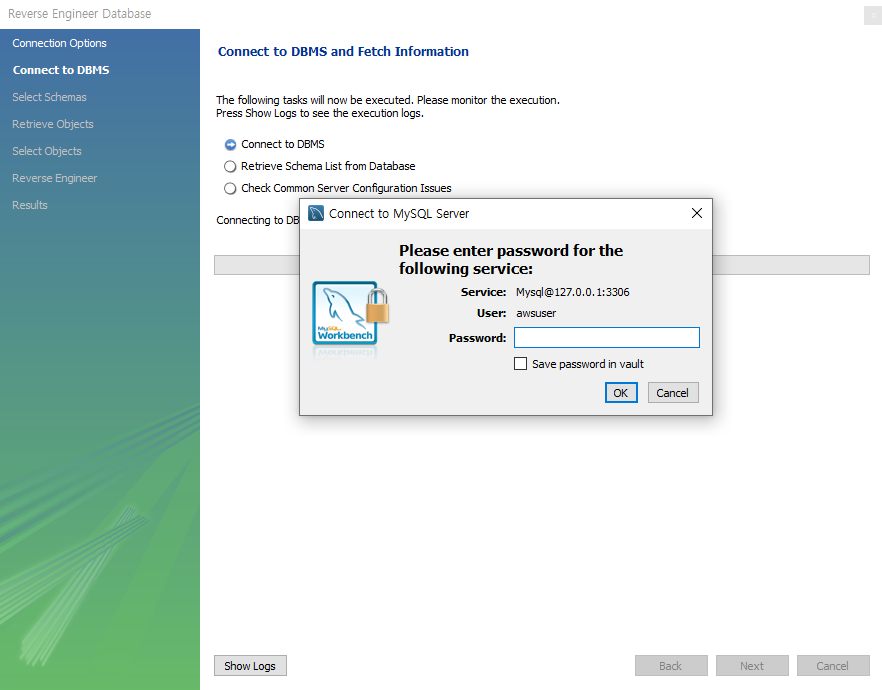
Task: Click the Check Common Server Configuration Issues indicator
Action: (x=230, y=188)
